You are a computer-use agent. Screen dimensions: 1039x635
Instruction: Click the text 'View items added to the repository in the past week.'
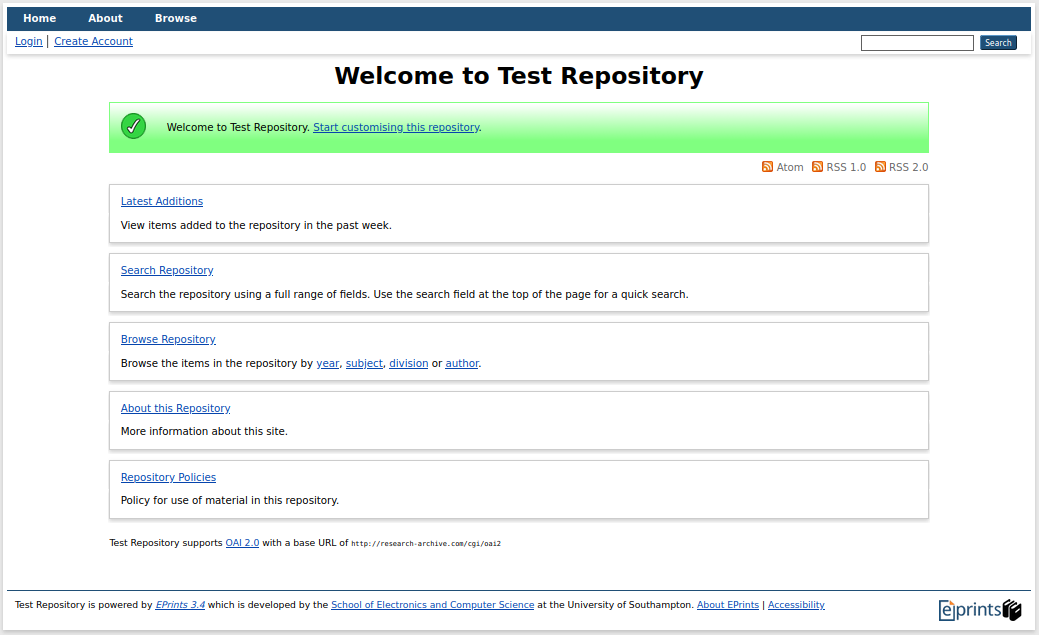tap(256, 225)
